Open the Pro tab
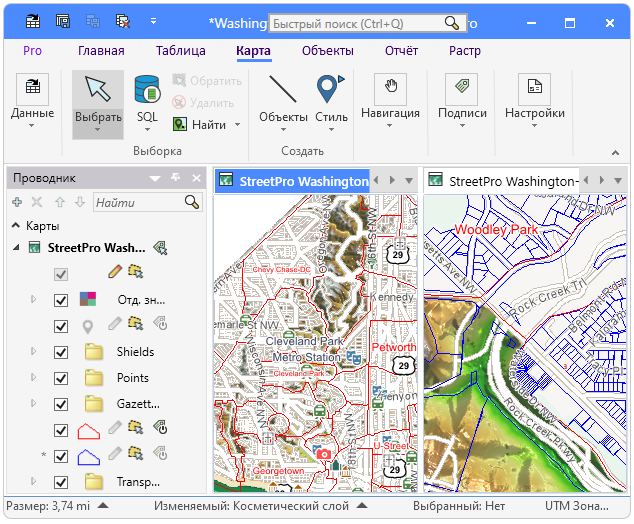Image resolution: width=634 pixels, height=524 pixels. pos(32,51)
